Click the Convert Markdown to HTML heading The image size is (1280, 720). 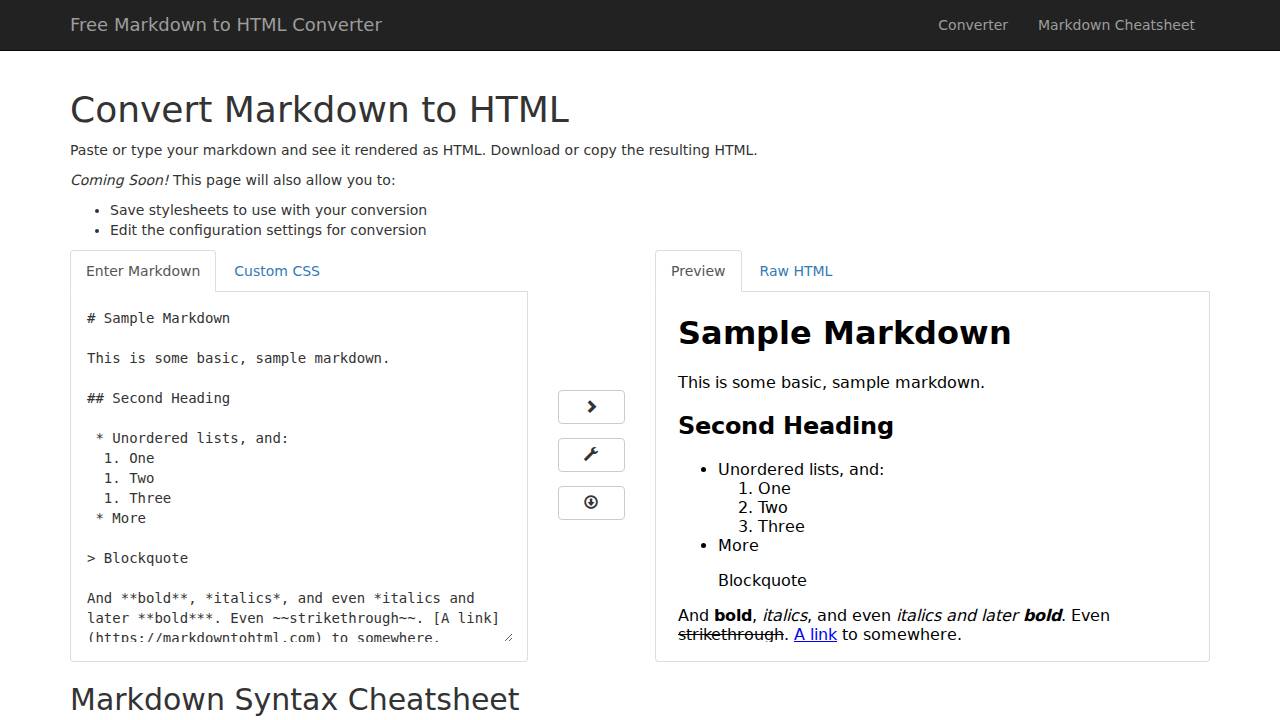click(x=320, y=109)
